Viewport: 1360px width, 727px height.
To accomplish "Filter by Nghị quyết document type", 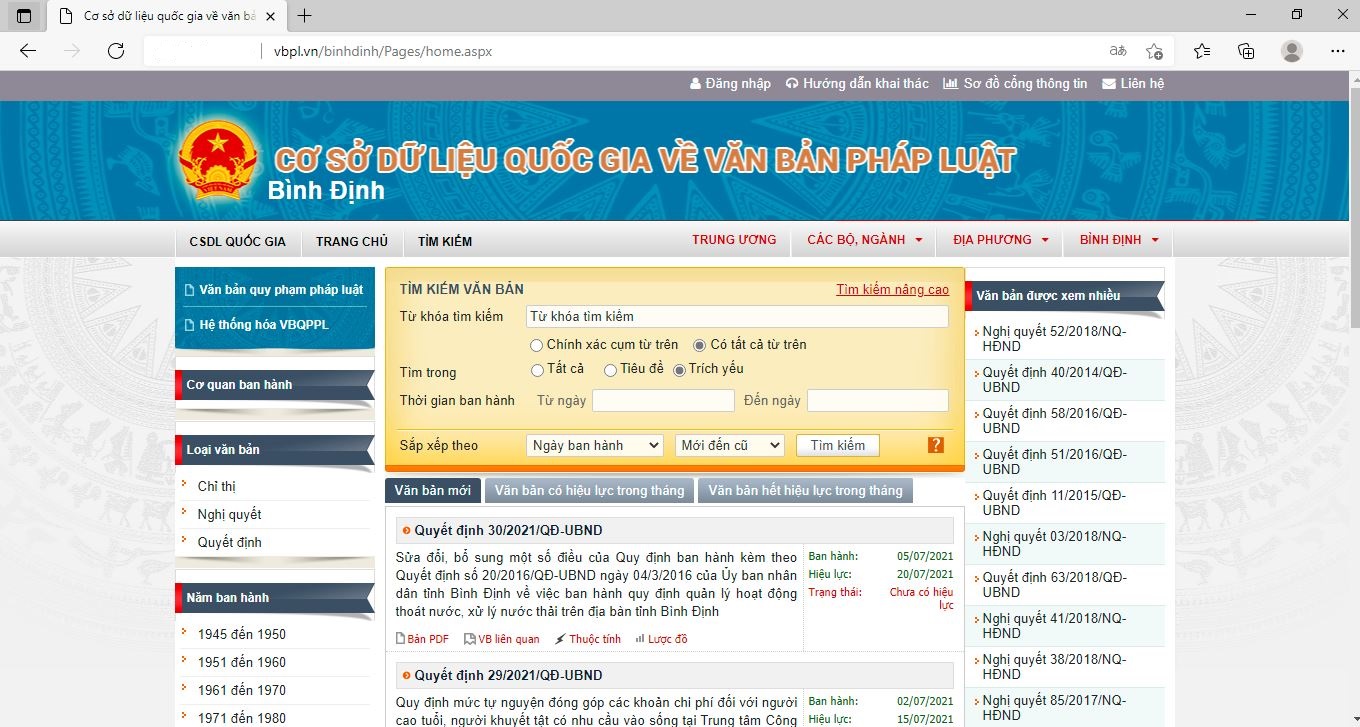I will click(229, 514).
